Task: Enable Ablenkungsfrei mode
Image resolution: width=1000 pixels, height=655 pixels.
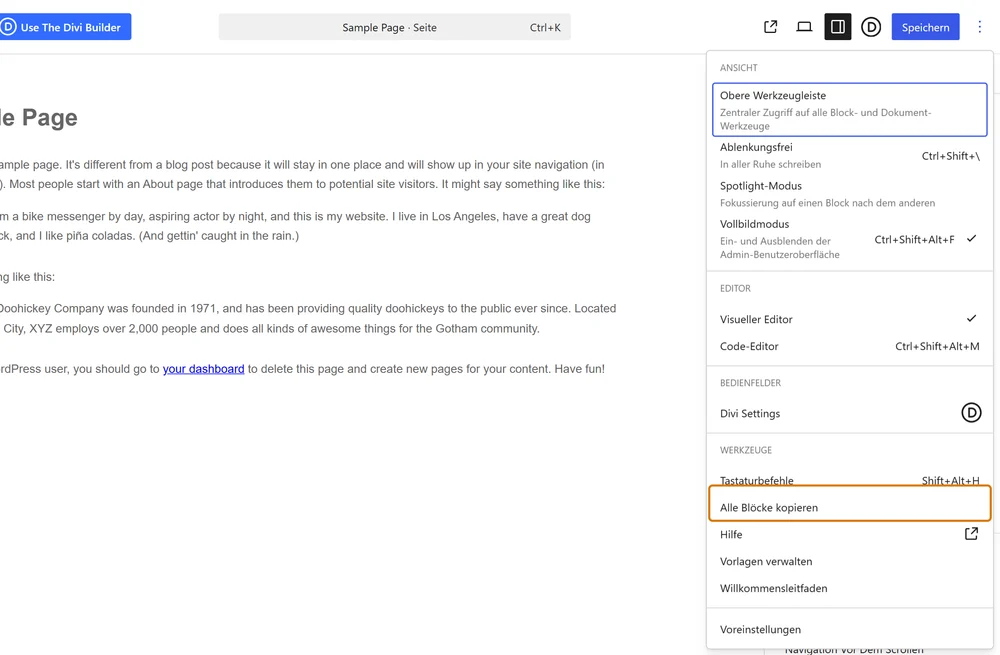Action: point(849,155)
